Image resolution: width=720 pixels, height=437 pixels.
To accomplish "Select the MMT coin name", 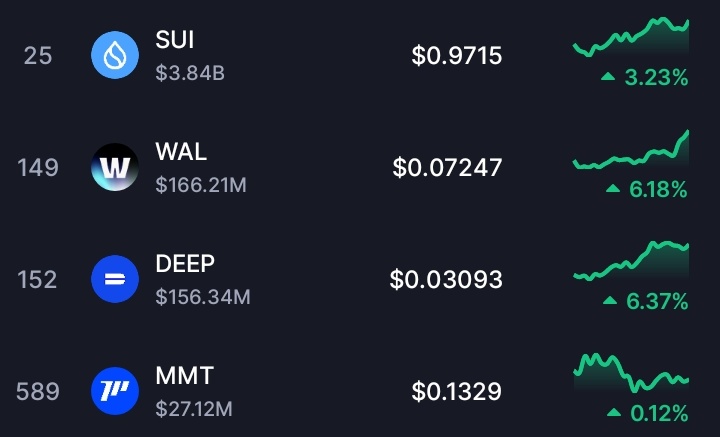I will [184, 376].
